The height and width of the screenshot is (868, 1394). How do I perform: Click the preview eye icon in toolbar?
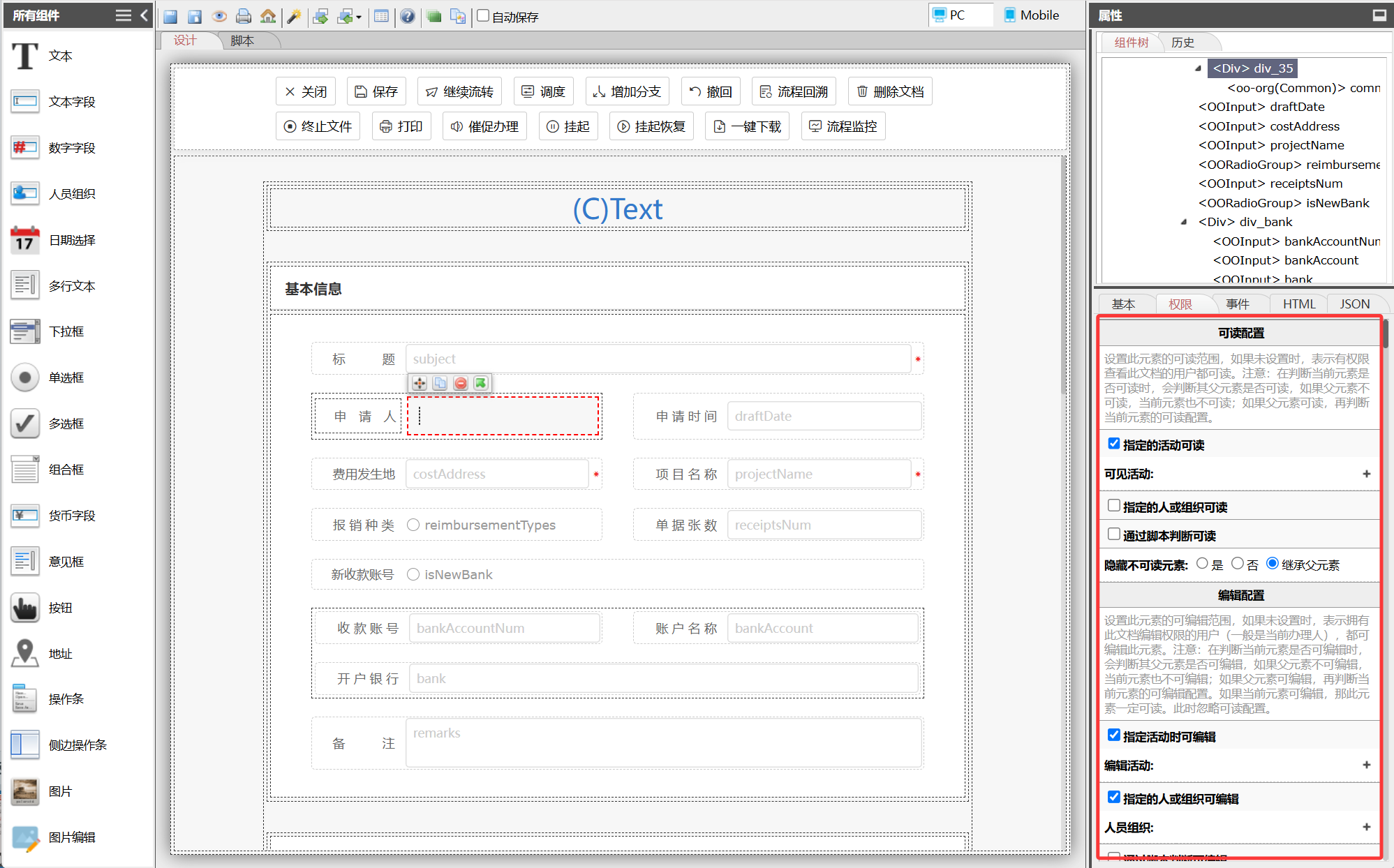click(x=219, y=16)
